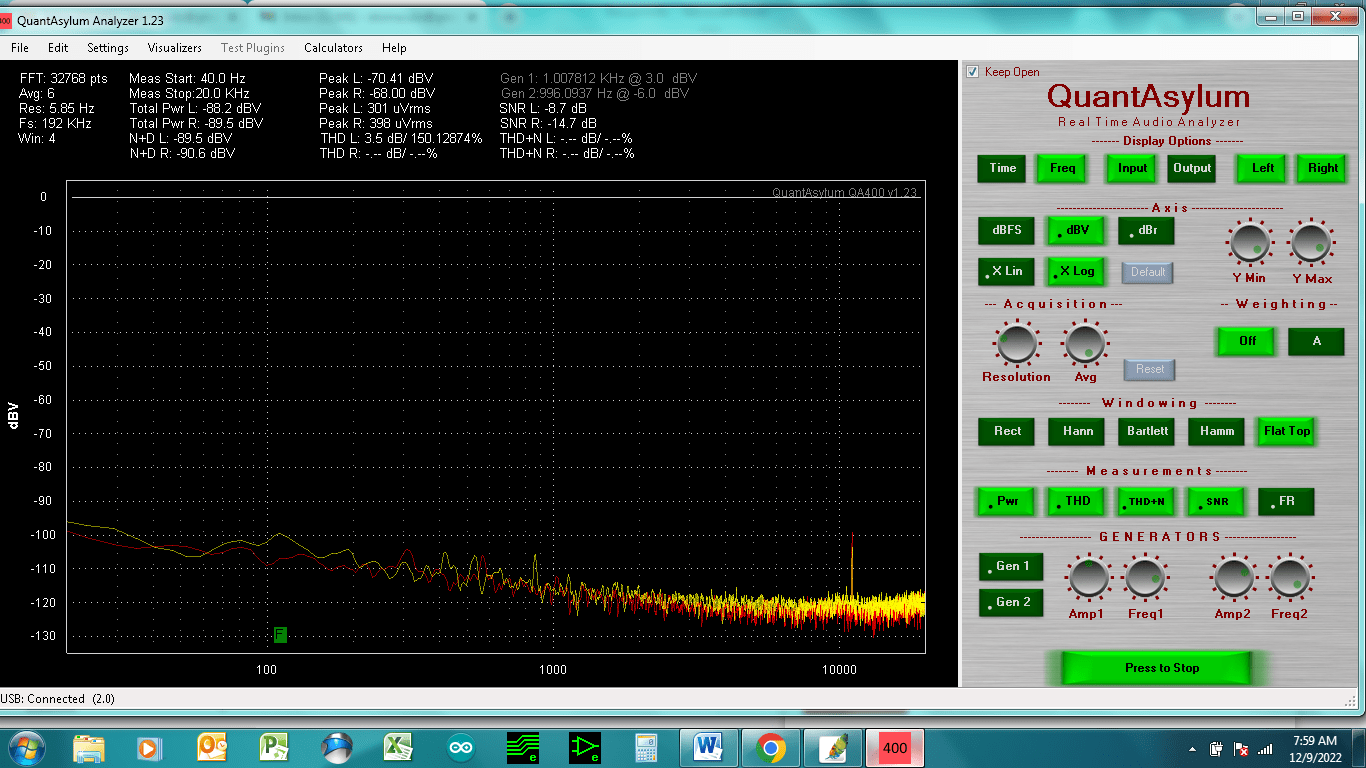Viewport: 1366px width, 768px height.
Task: Select Rect window
Action: point(1007,431)
